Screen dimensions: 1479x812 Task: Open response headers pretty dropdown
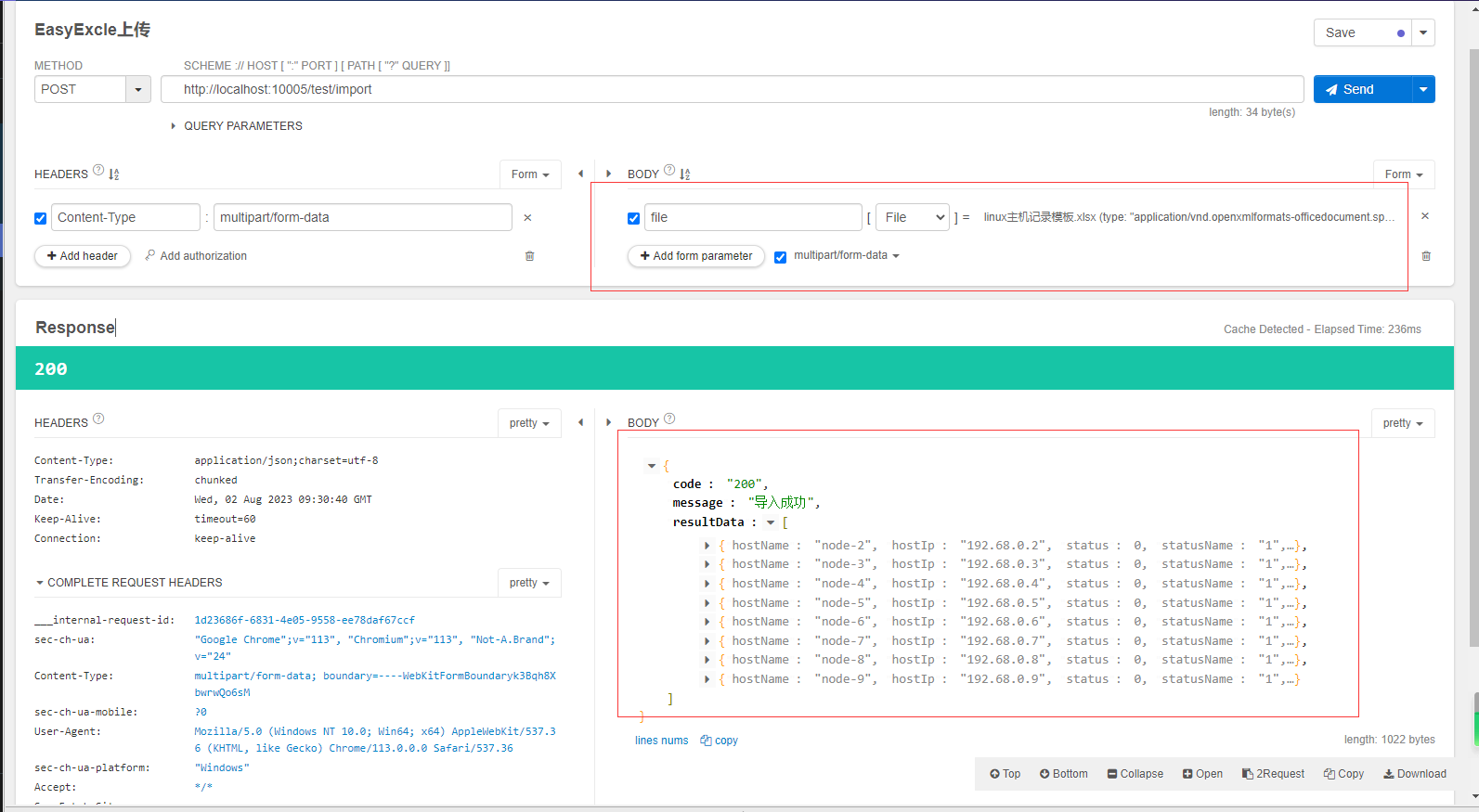pyautogui.click(x=529, y=423)
